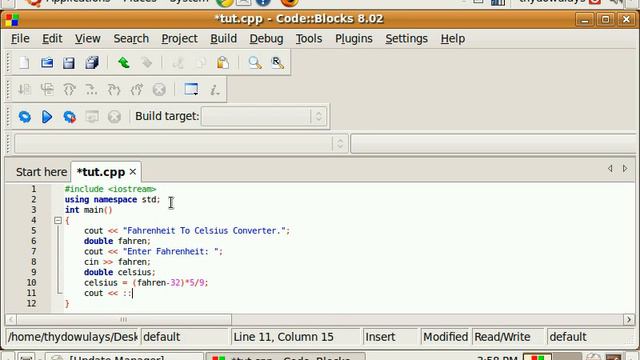Click the Next line debug icon

pos(69,89)
